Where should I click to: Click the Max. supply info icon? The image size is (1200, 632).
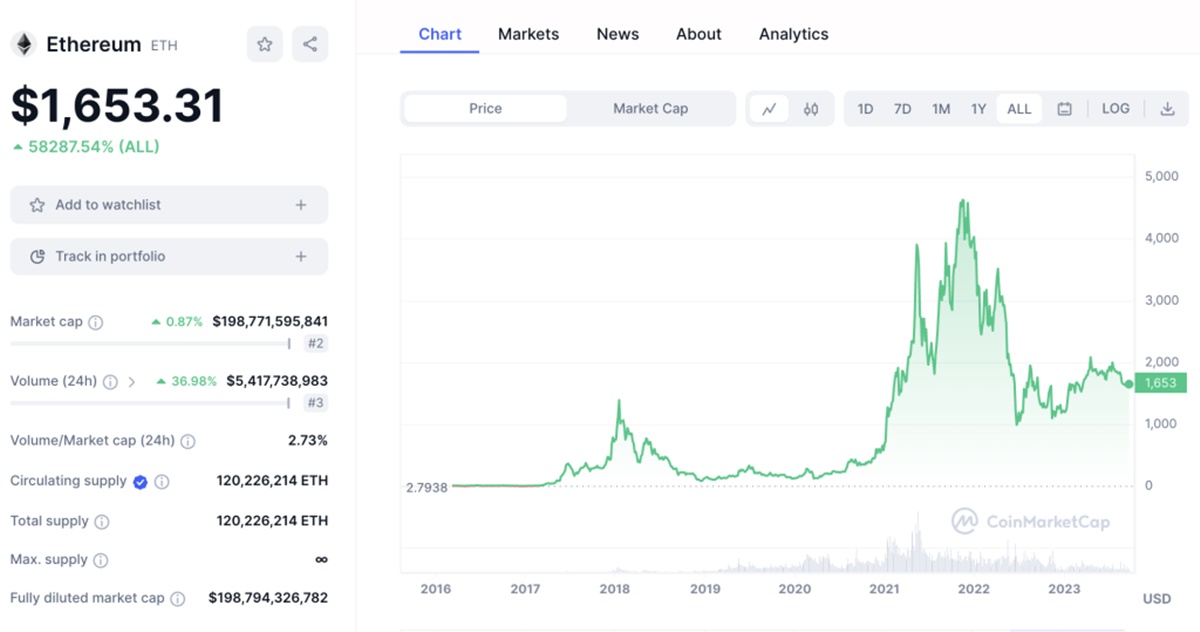point(100,560)
